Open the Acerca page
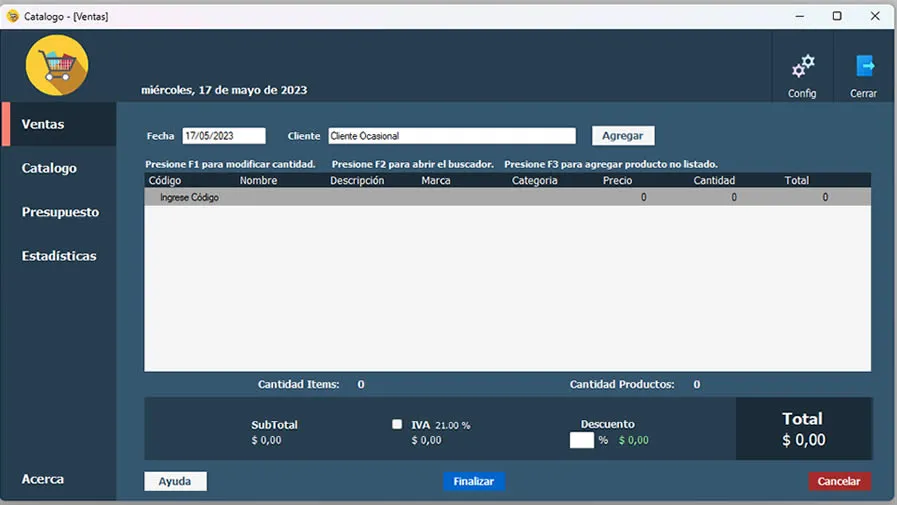The width and height of the screenshot is (897, 505). (43, 479)
